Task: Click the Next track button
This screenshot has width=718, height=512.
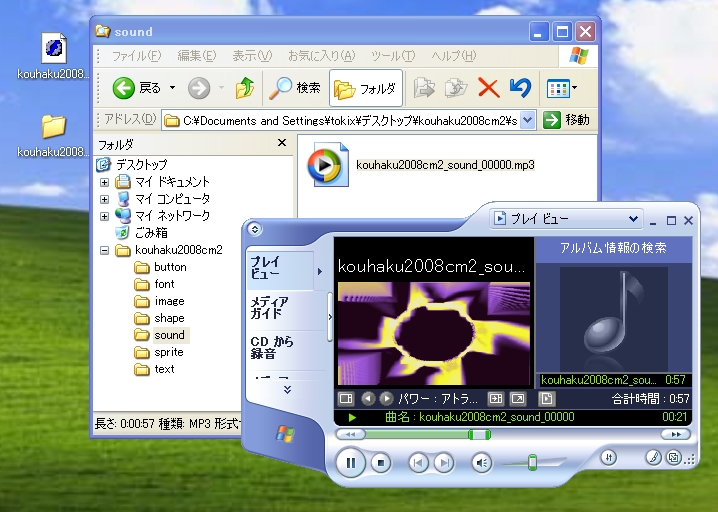Action: [444, 463]
